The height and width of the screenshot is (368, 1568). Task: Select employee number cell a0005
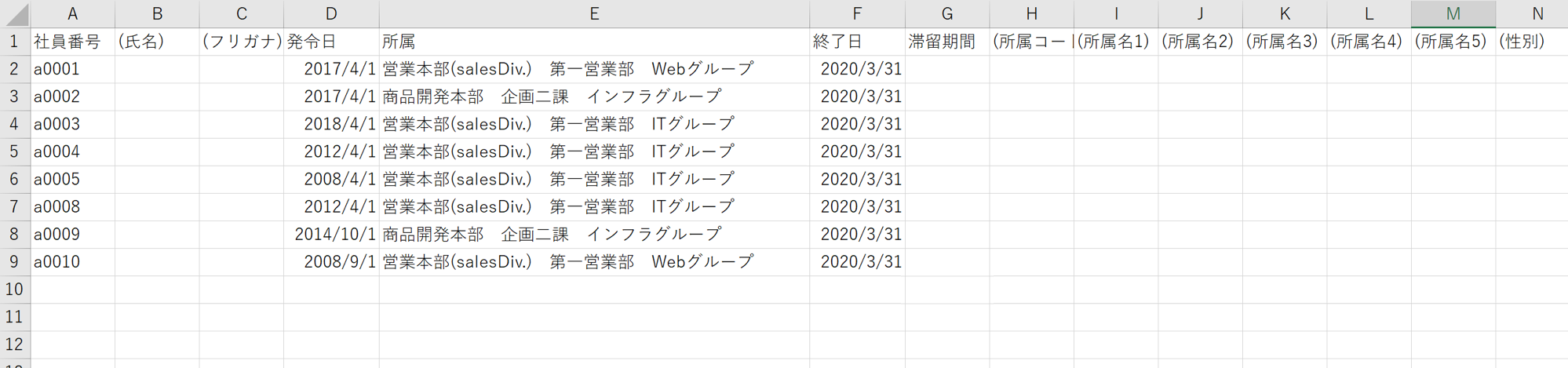coord(72,179)
